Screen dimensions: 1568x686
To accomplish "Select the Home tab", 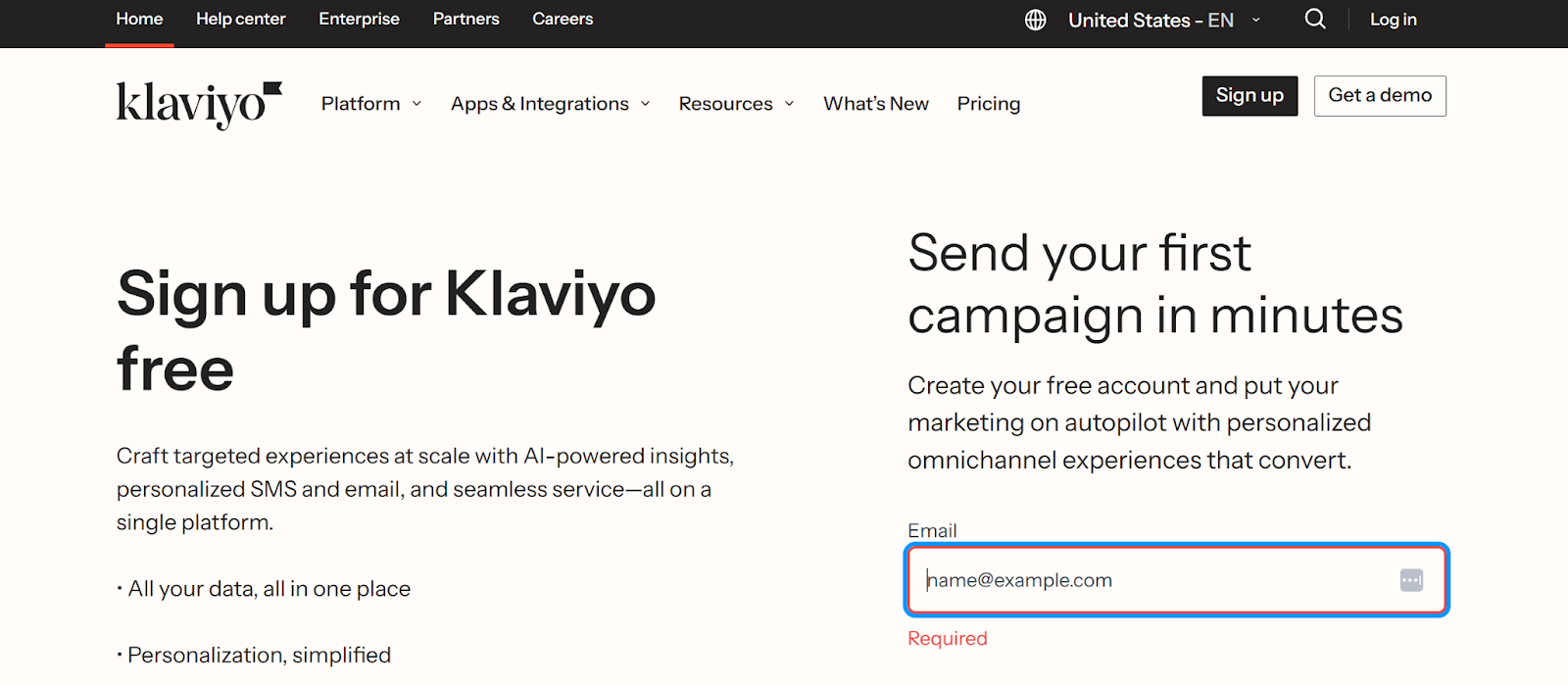I will [x=139, y=20].
